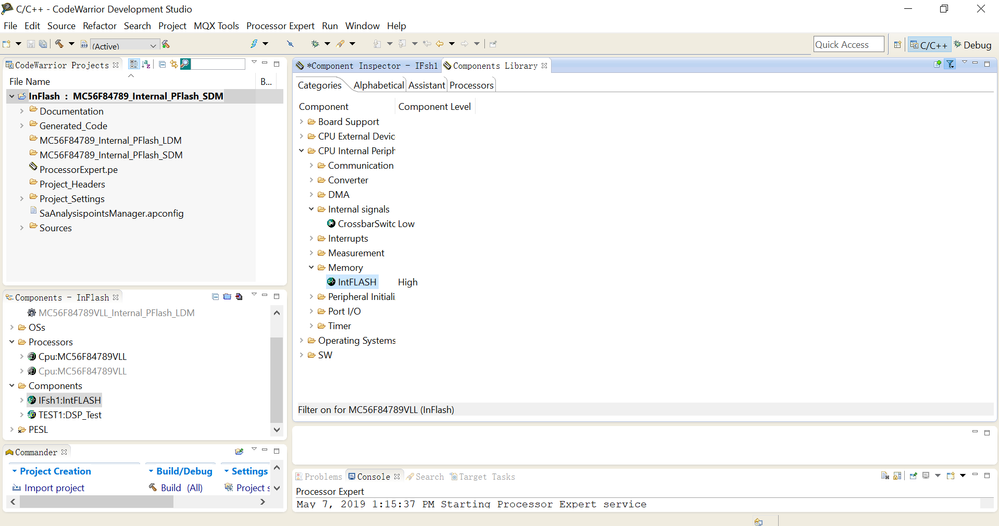Click the Collapse All icon in CodeWarrior Projects
The image size is (999, 526).
(162, 64)
